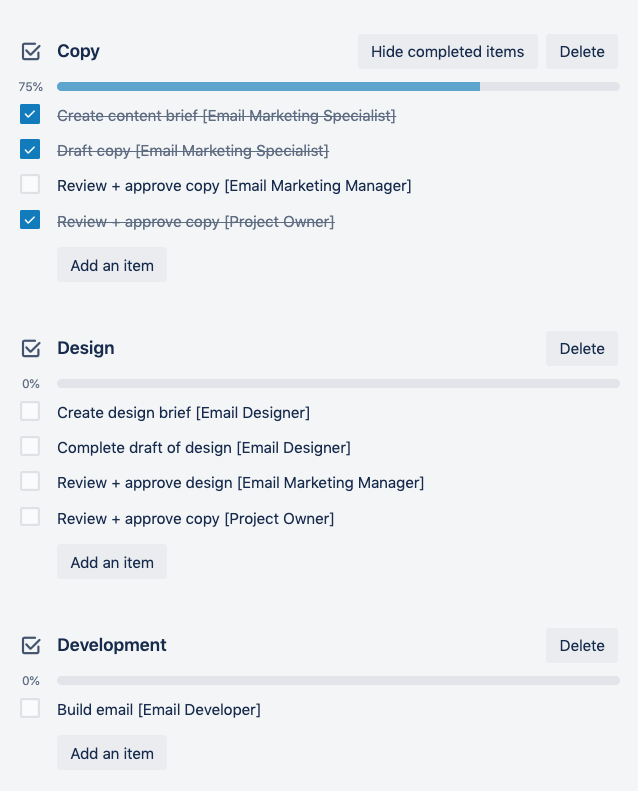The image size is (638, 791).
Task: Add an item to Design checklist
Action: (x=112, y=562)
